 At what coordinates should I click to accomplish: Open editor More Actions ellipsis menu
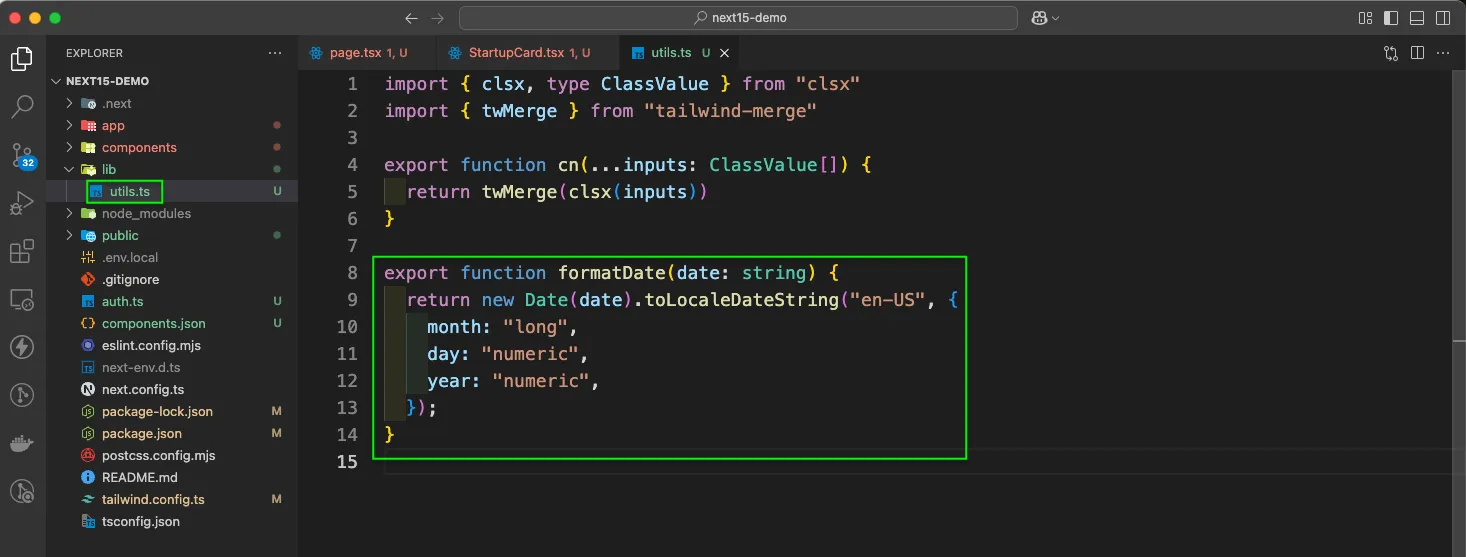pyautogui.click(x=1443, y=53)
